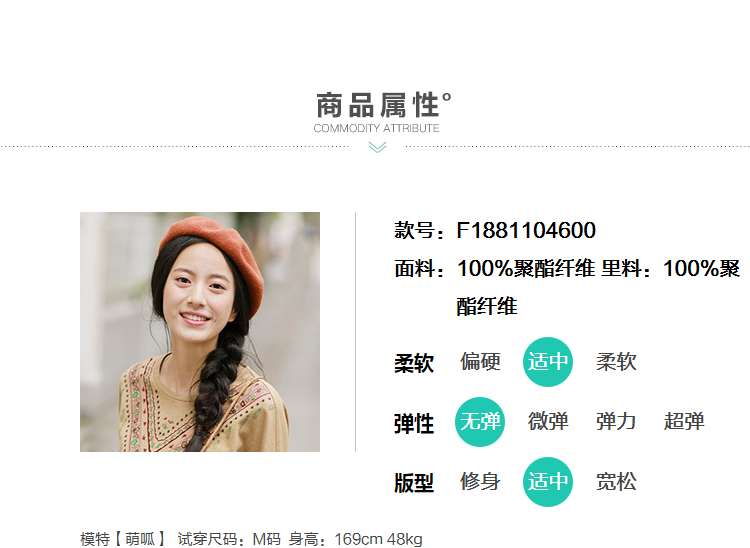750x548 pixels.
Task: Click the model 萌呱 size info line
Action: tap(252, 539)
